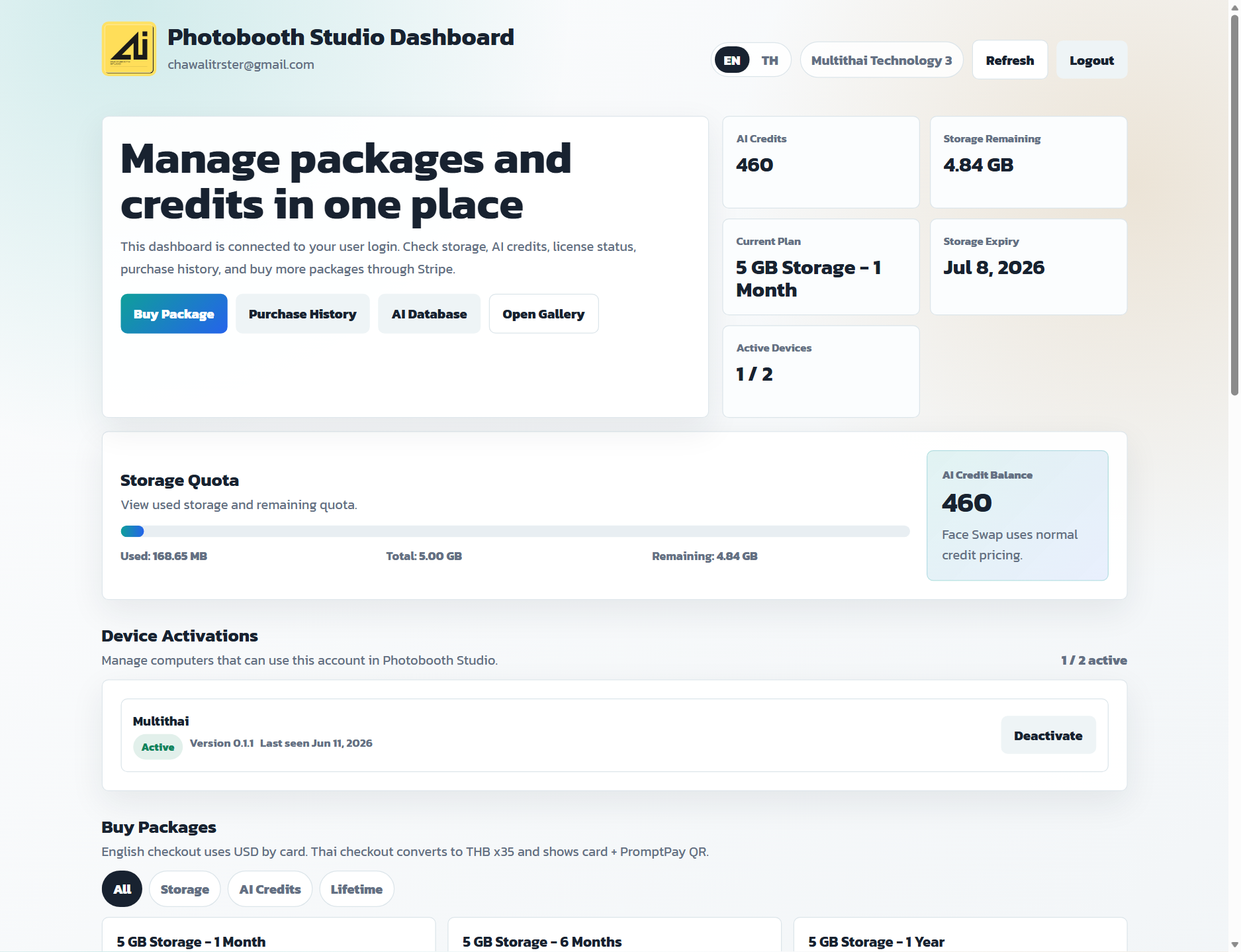This screenshot has height=952, width=1241.
Task: Select the All packages filter tab
Action: 122,889
